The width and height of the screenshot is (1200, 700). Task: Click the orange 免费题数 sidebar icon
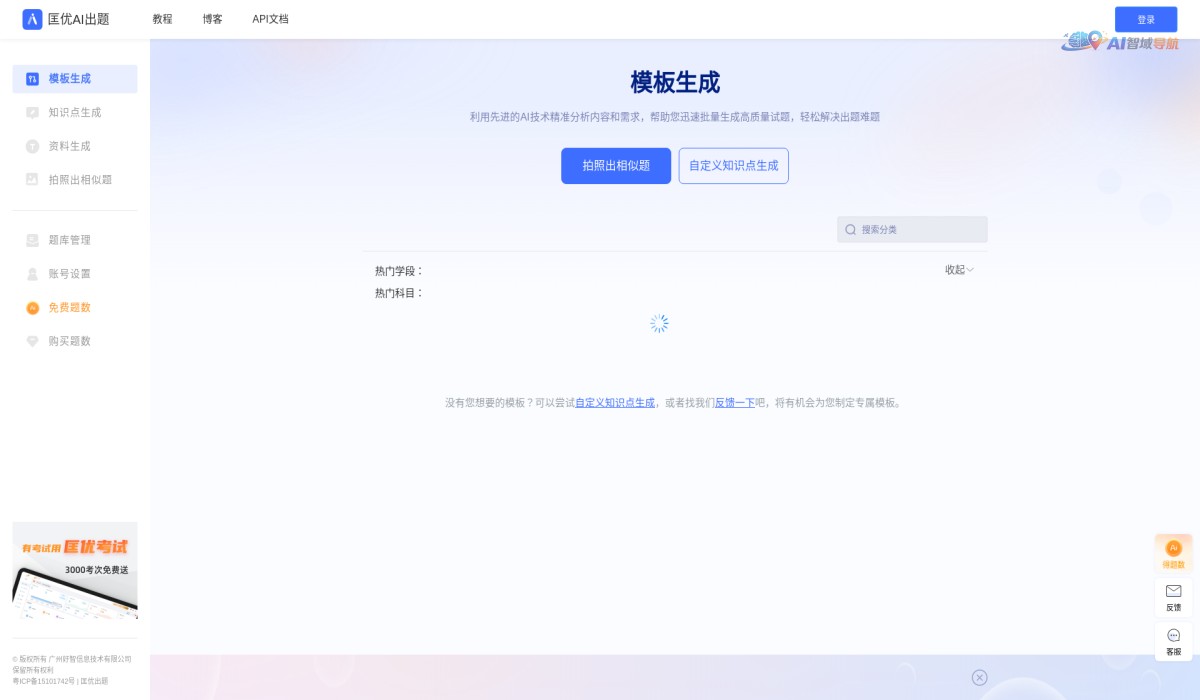click(x=30, y=307)
